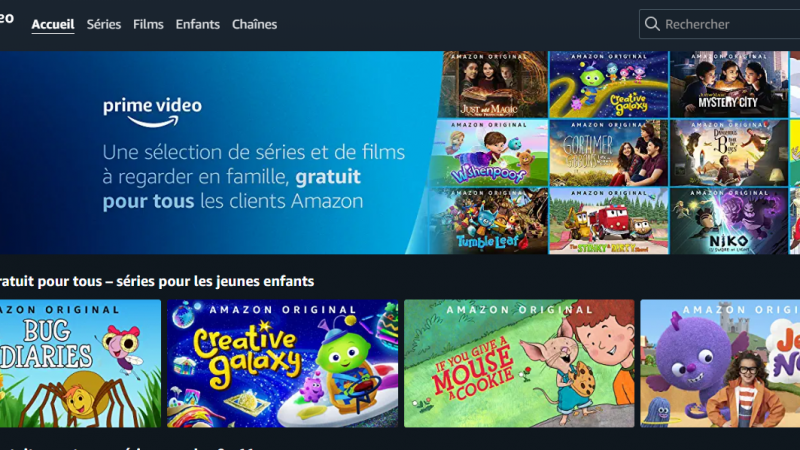
Task: Open Just Add Magic banner thumbnail
Action: 493,84
